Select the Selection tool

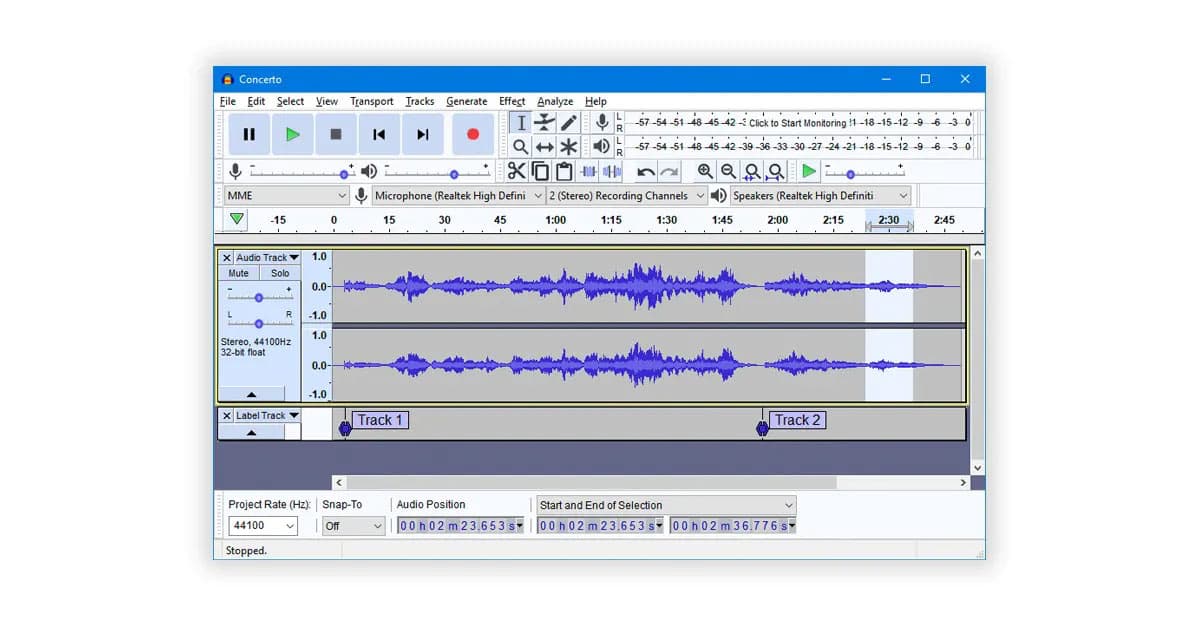pos(521,121)
